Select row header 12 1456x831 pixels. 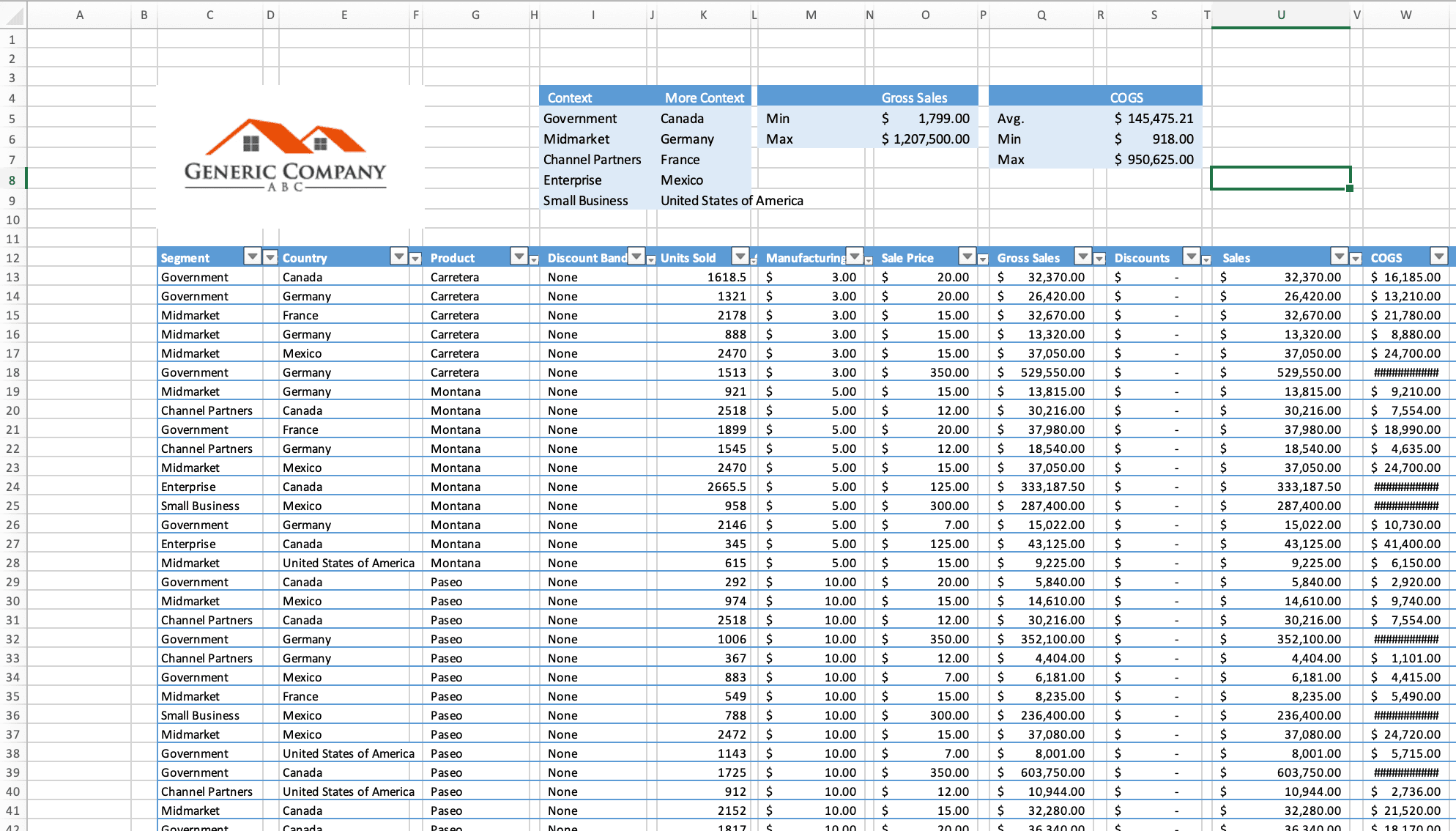click(12, 257)
